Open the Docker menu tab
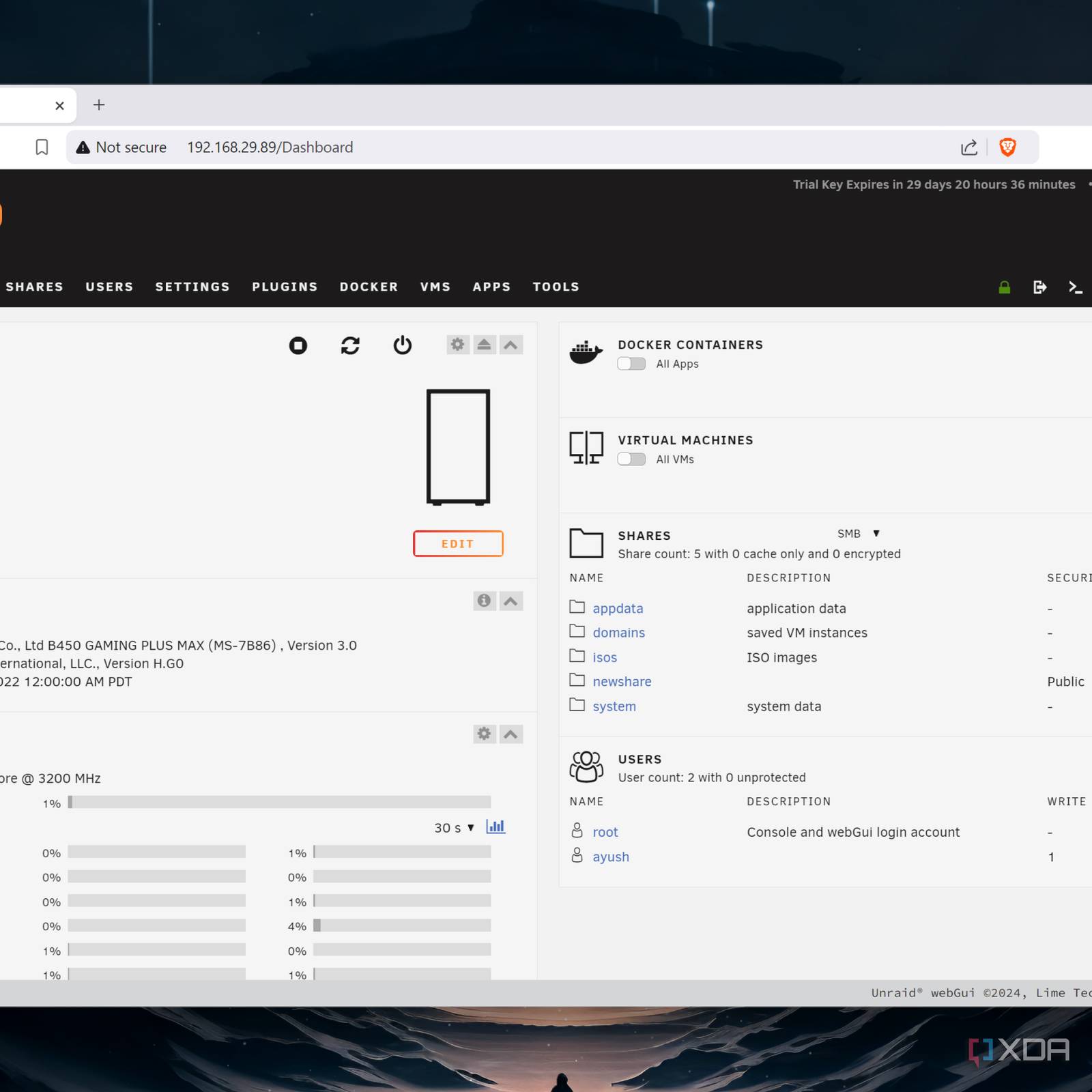This screenshot has height=1092, width=1092. click(369, 287)
